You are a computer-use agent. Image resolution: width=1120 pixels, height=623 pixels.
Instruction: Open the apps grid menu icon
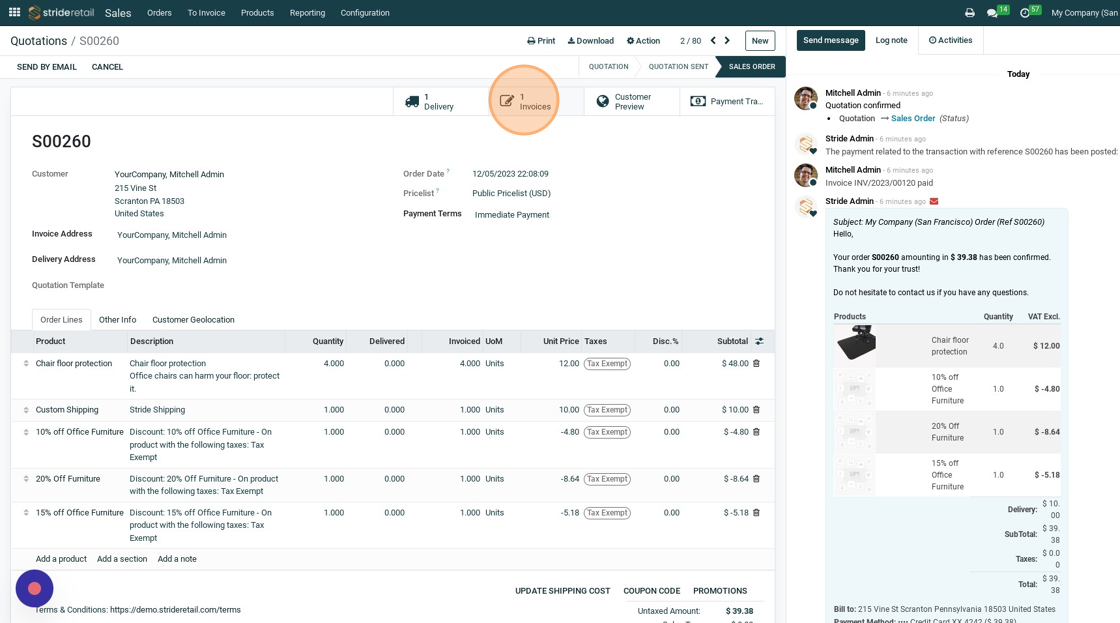[x=14, y=12]
